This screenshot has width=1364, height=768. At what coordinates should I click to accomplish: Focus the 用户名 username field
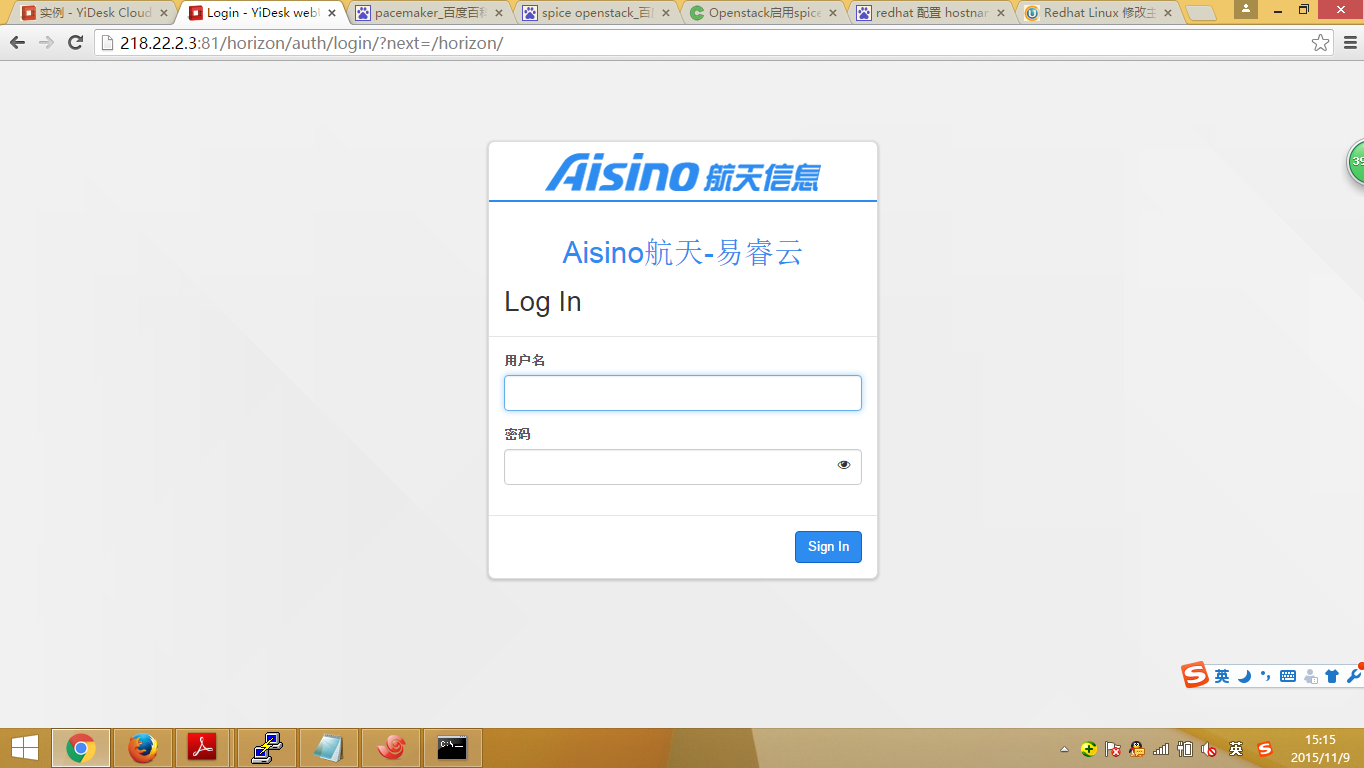pyautogui.click(x=682, y=393)
